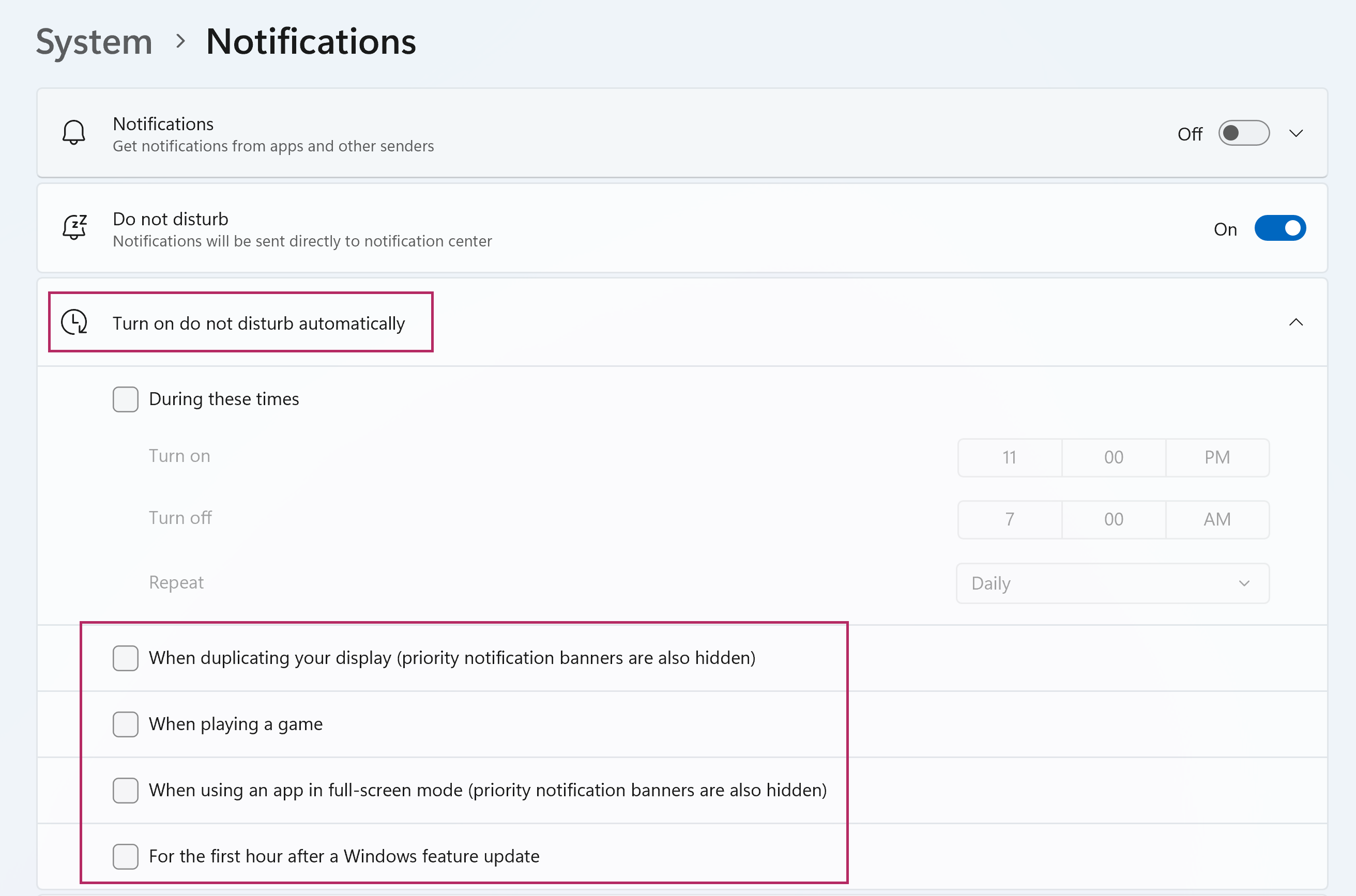Click the clock icon for automatic DND
The image size is (1356, 896).
click(x=74, y=322)
